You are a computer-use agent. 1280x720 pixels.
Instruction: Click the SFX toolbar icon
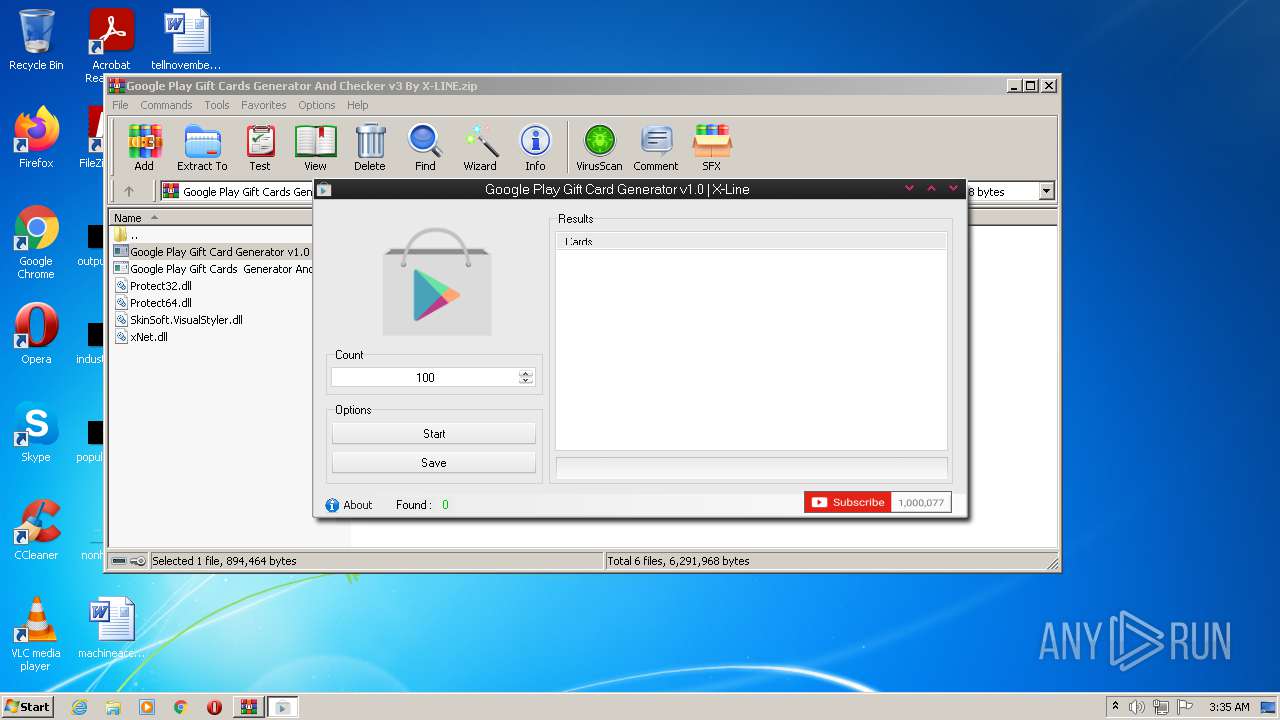[x=711, y=148]
